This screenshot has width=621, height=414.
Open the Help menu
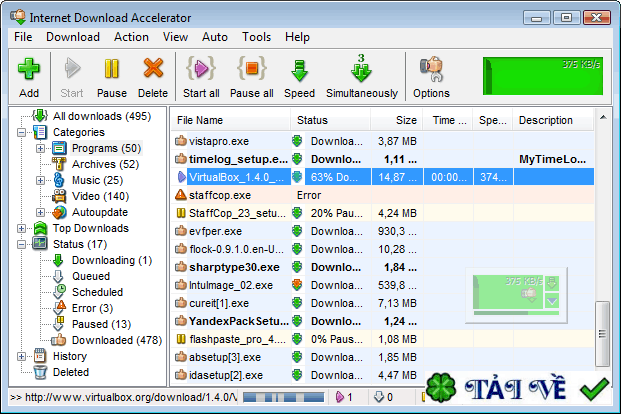(297, 37)
